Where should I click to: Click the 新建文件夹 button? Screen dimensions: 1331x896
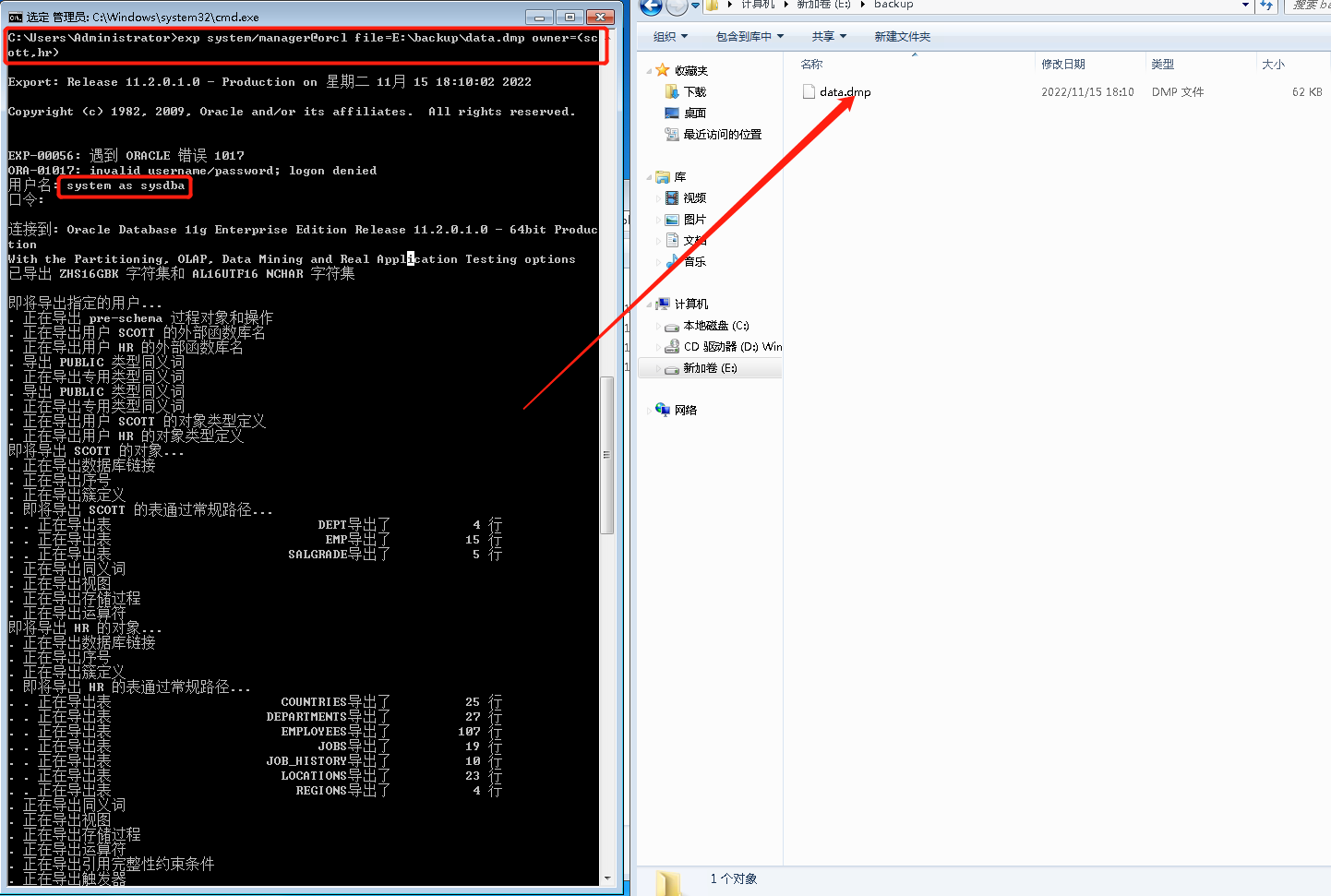pos(902,37)
